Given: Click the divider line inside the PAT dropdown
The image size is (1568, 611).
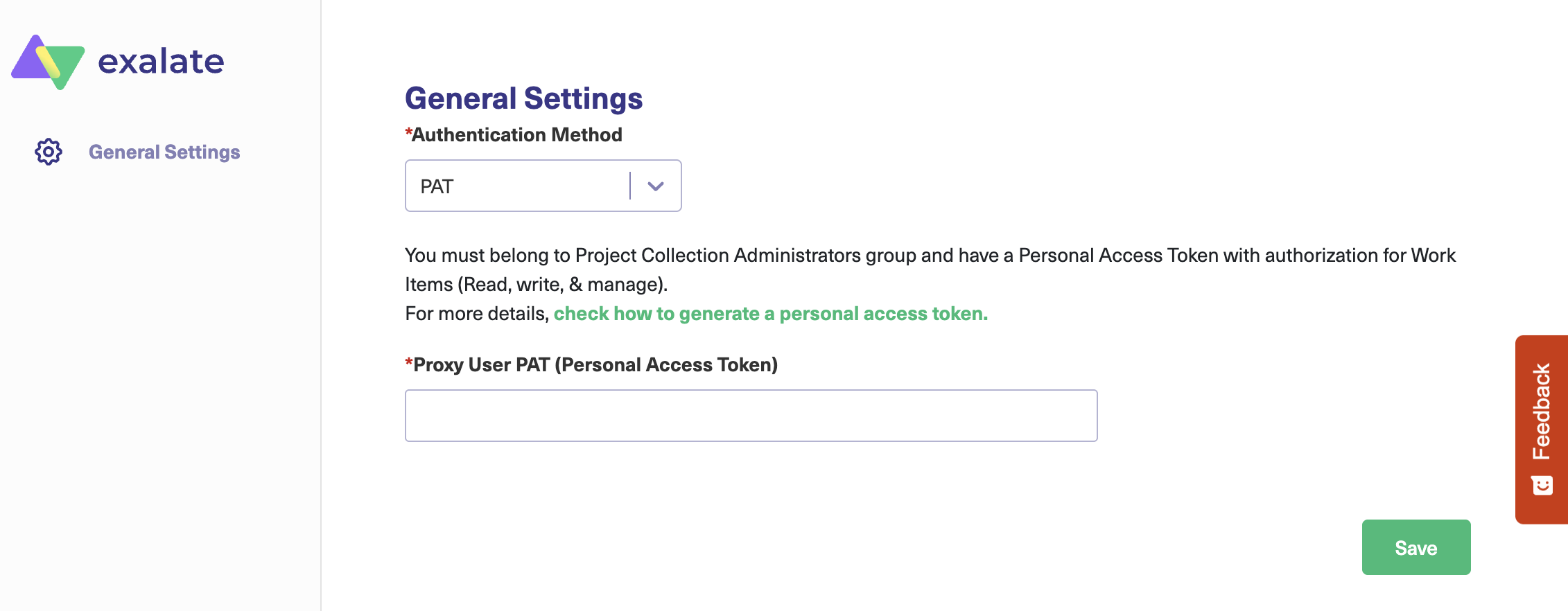Looking at the screenshot, I should 630,186.
